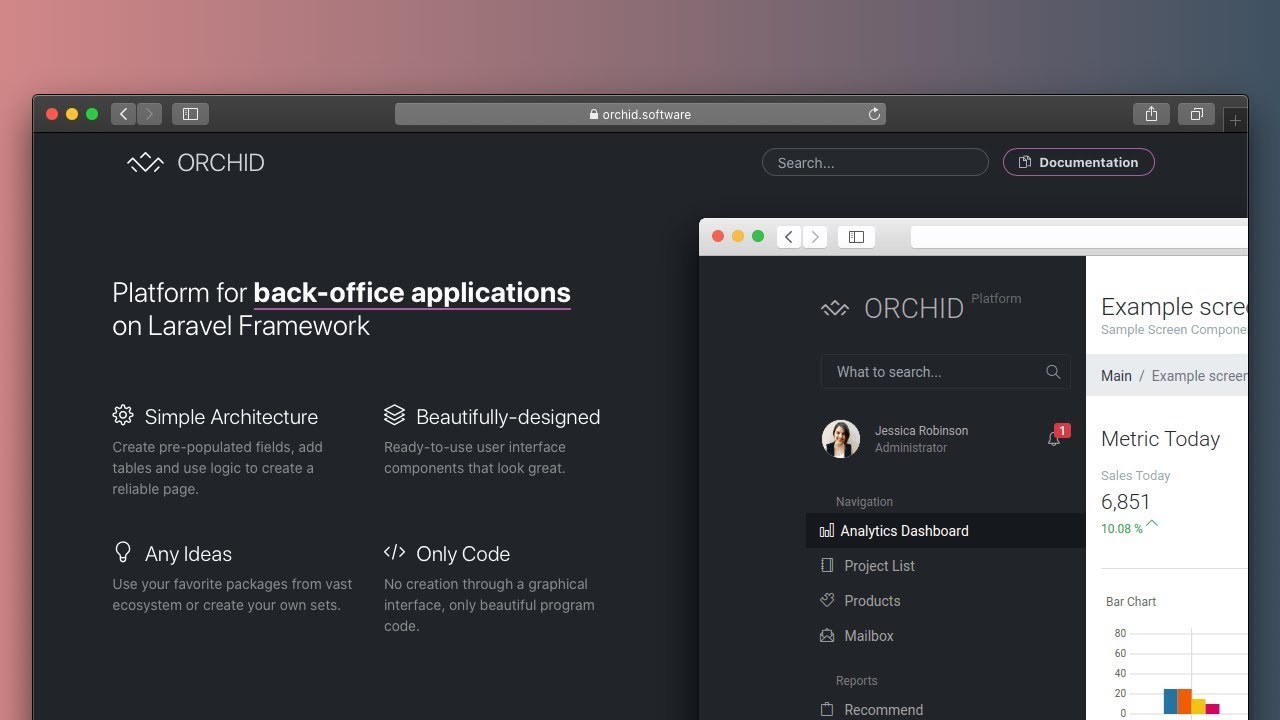Click the Beautifully-designed heading
This screenshot has height=720, width=1280.
point(508,417)
